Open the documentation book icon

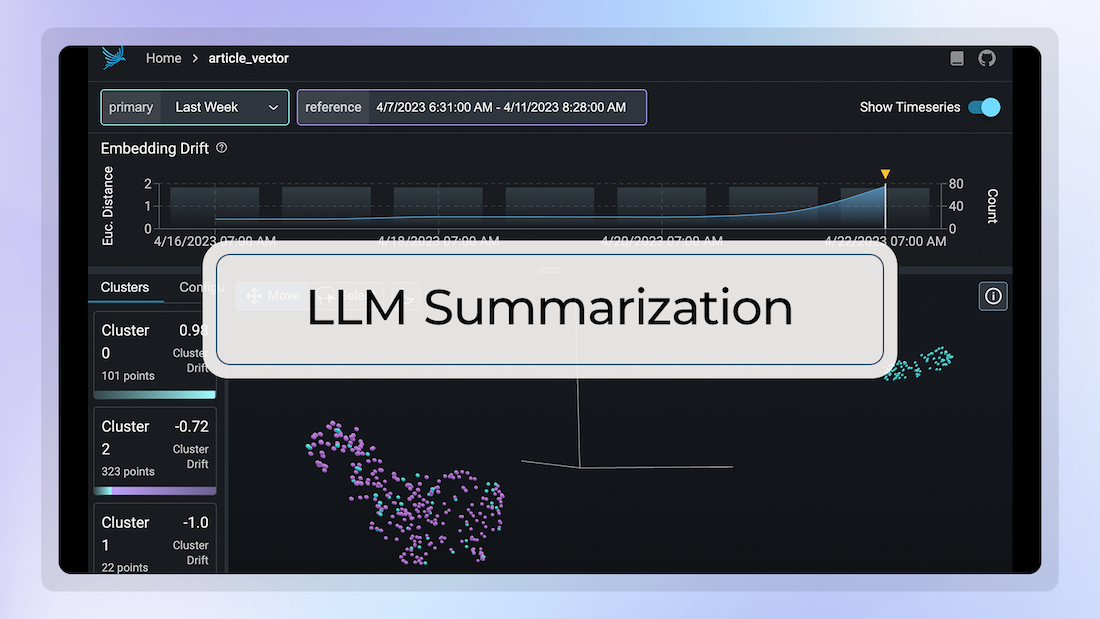click(957, 58)
